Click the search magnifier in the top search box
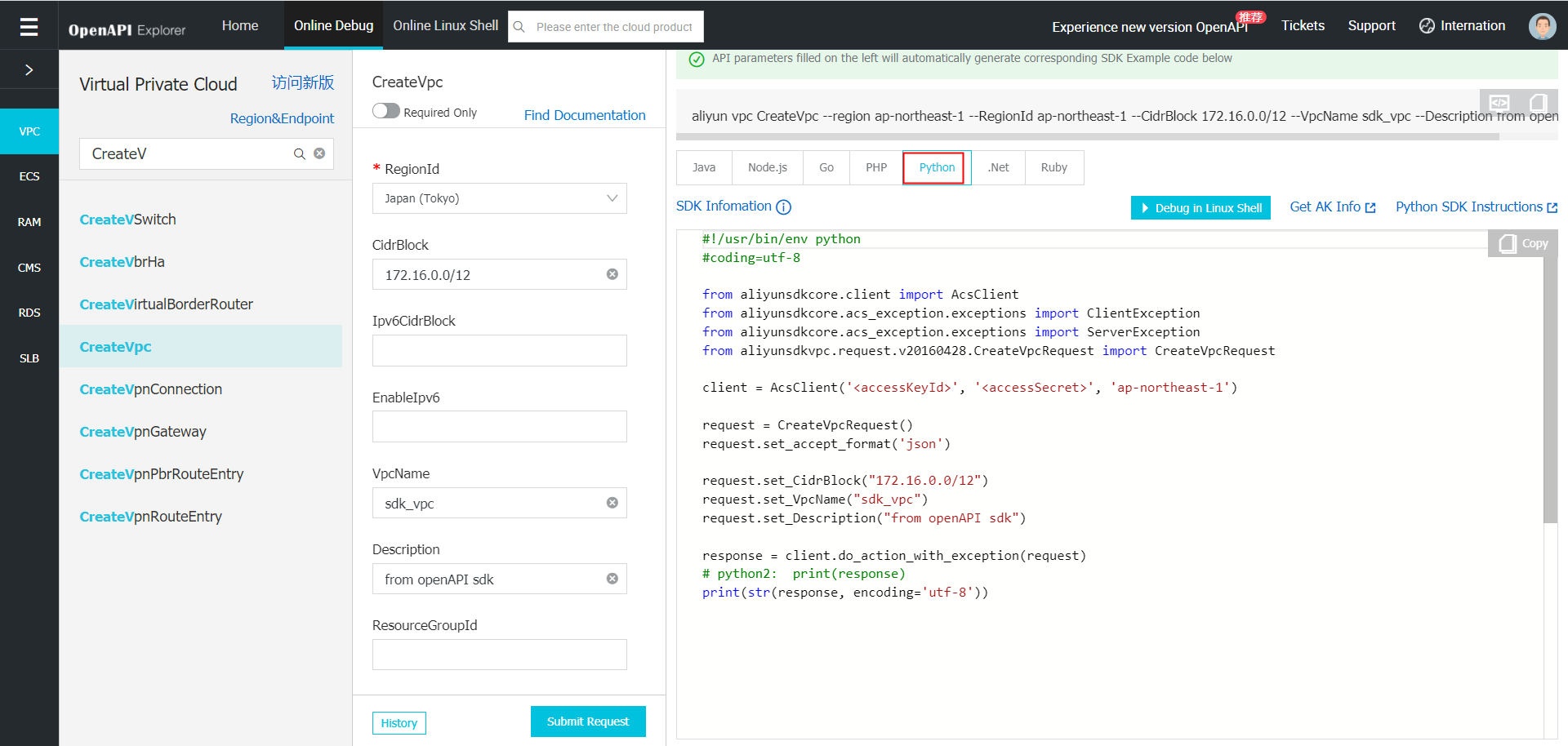 pos(519,27)
